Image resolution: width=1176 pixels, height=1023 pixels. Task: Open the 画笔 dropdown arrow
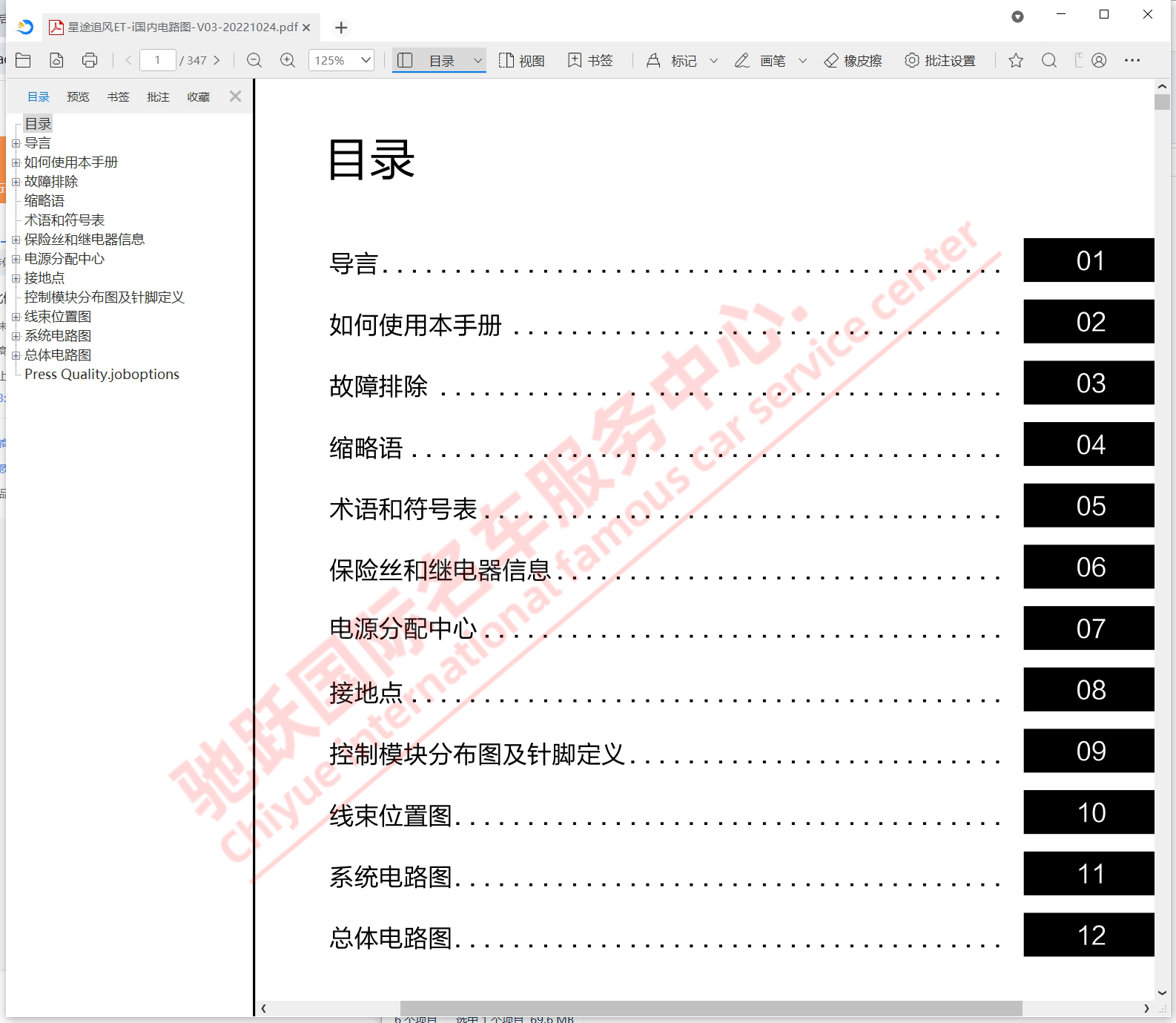[802, 60]
